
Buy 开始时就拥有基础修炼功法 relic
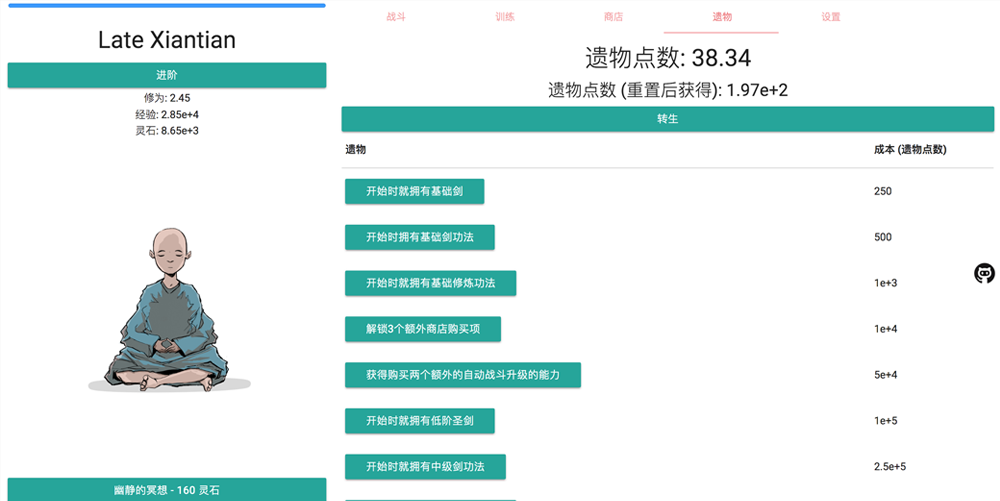tap(430, 283)
